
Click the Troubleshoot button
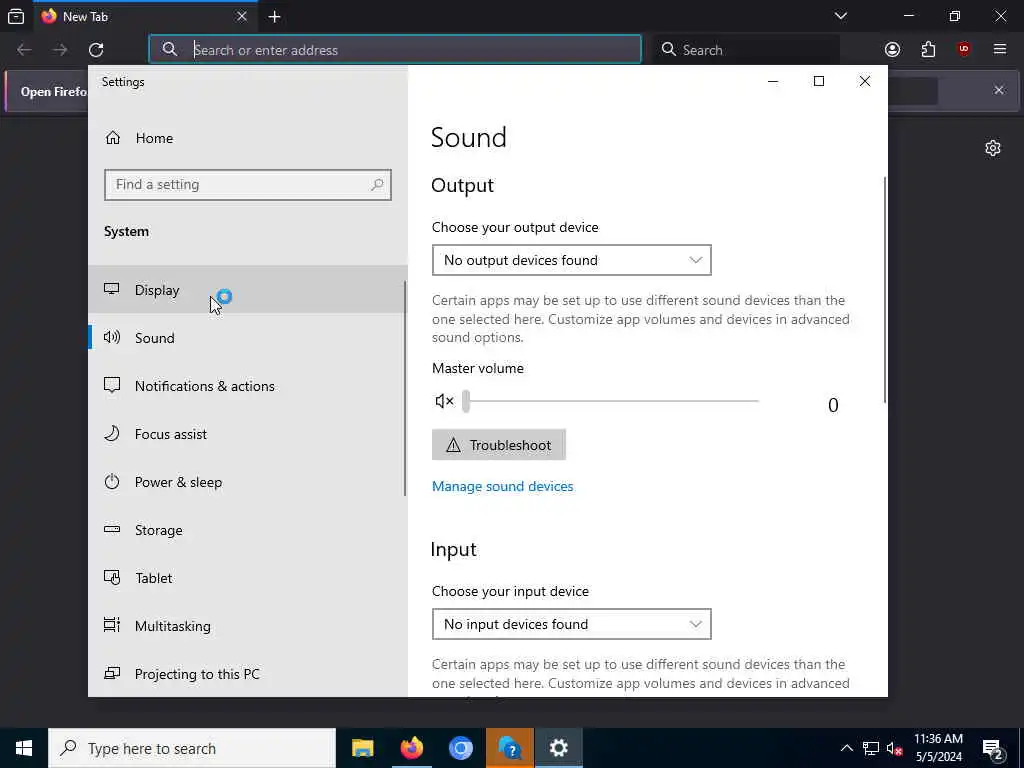(499, 445)
